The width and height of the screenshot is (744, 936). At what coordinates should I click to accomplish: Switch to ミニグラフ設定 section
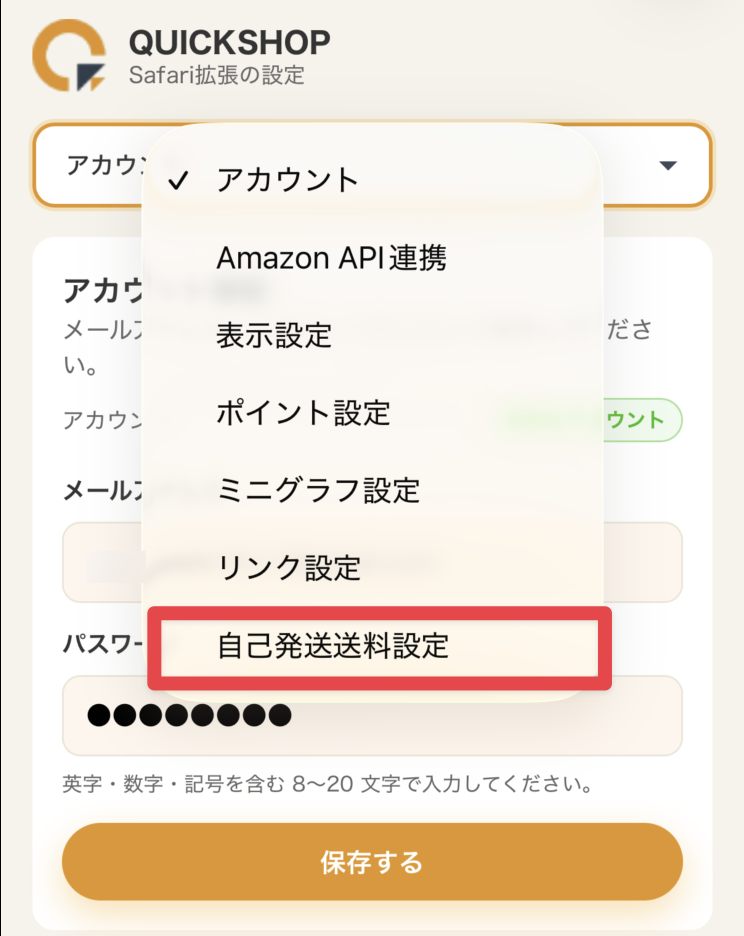[318, 490]
